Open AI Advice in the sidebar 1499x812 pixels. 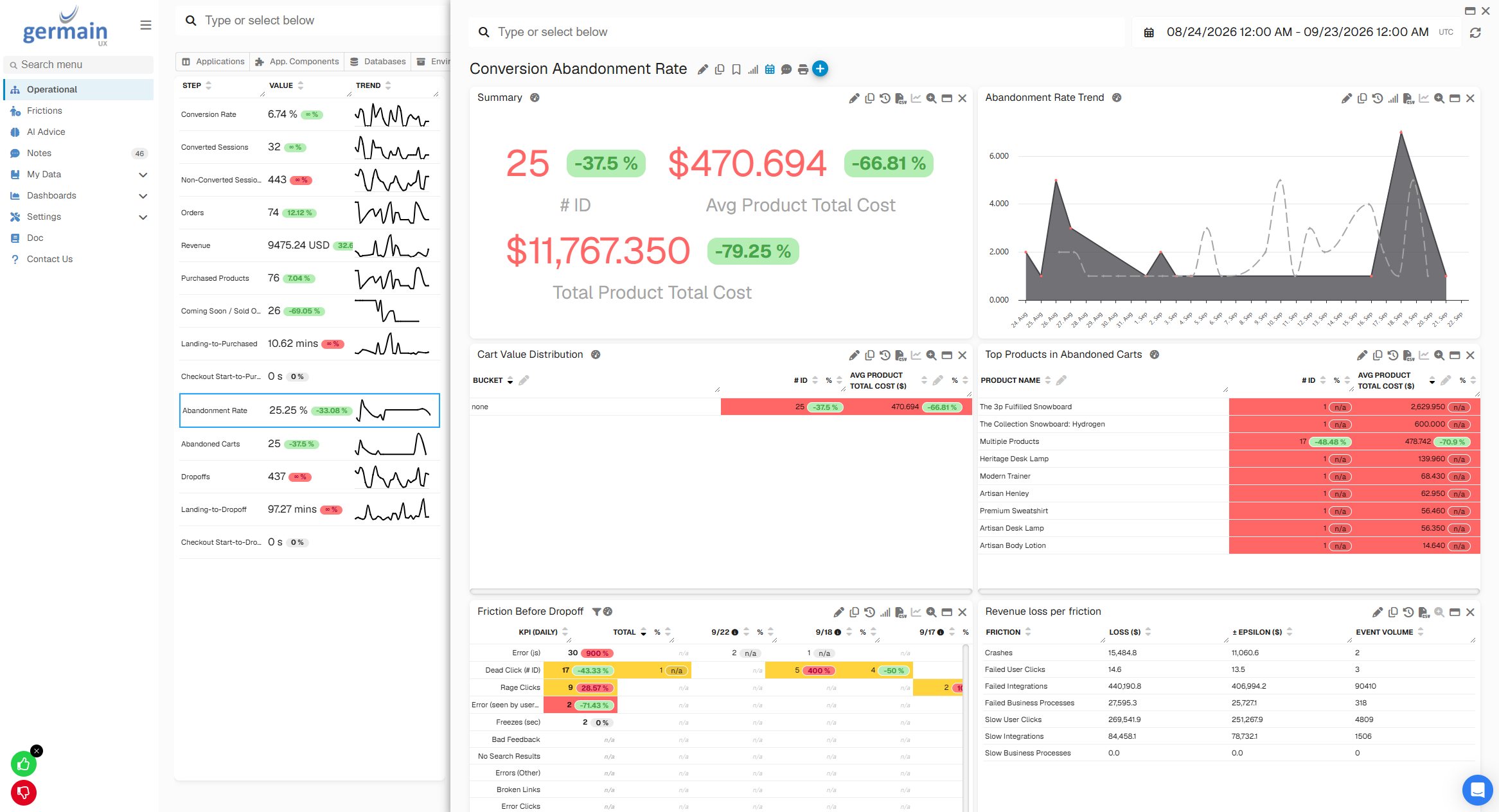(x=79, y=132)
